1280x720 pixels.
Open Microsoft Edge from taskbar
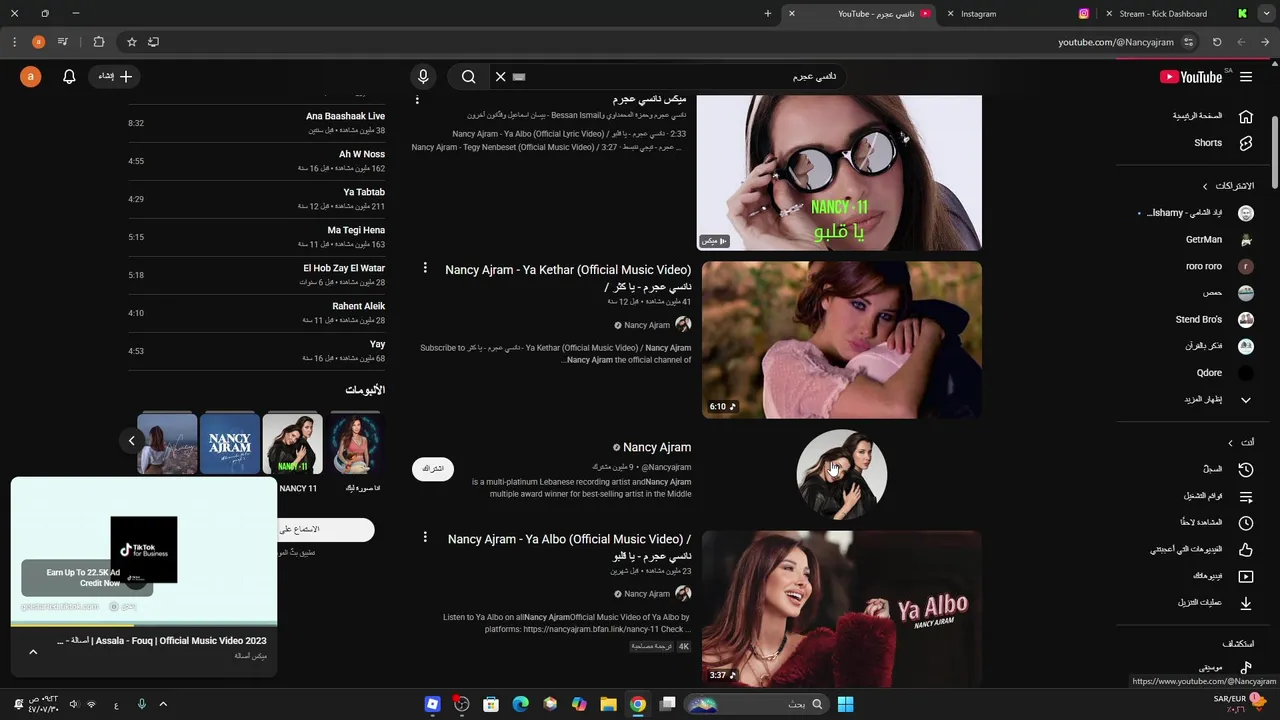pos(520,704)
